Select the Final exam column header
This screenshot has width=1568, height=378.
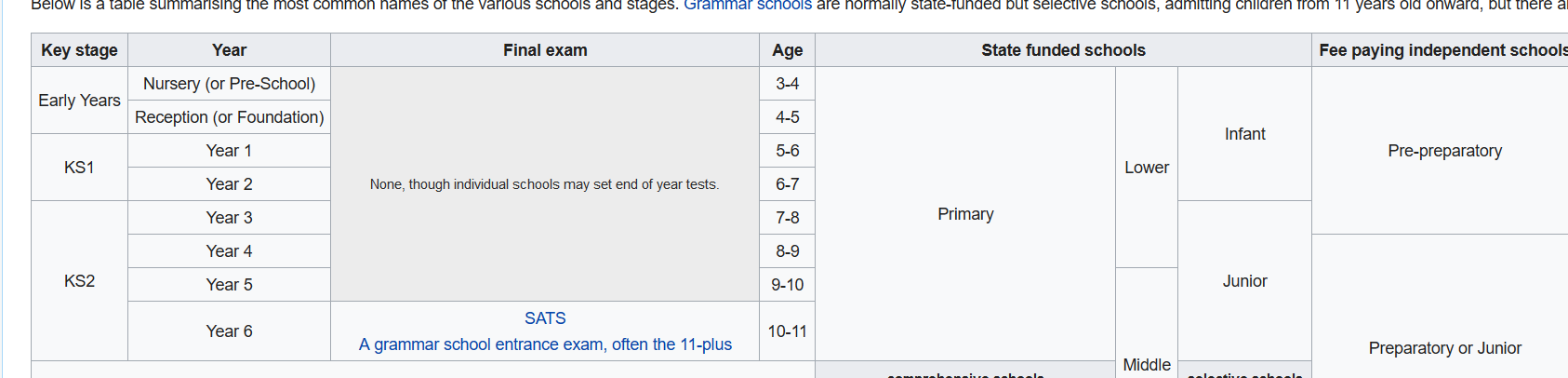545,50
